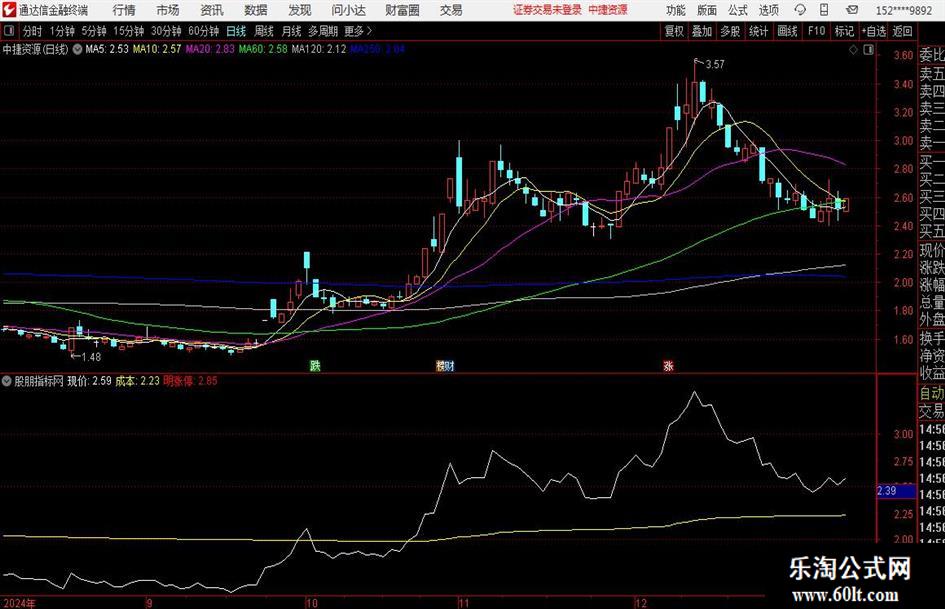Click the red 中捷资源 title link
The width and height of the screenshot is (945, 609).
tap(608, 10)
